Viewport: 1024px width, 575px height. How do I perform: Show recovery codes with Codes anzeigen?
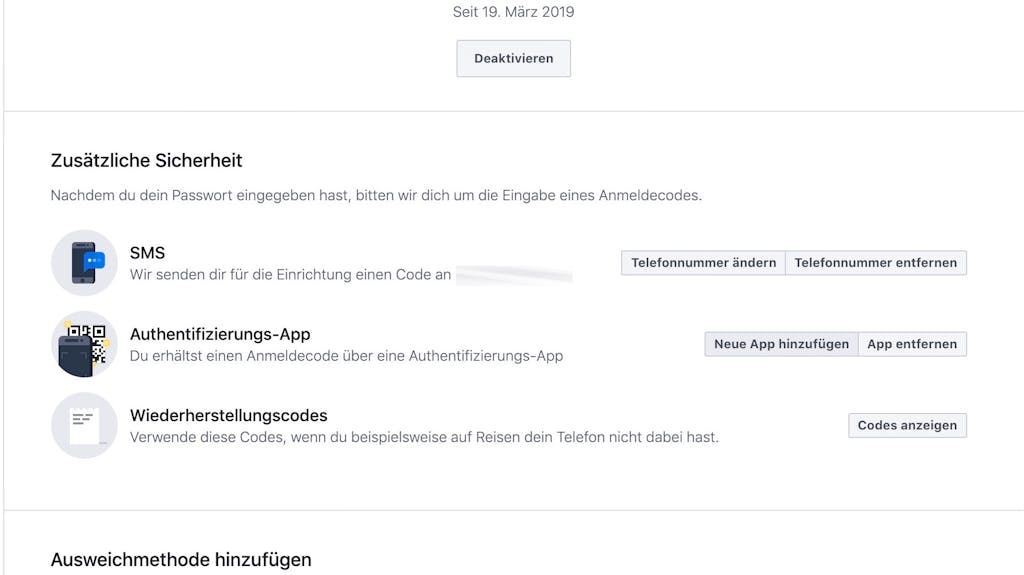907,425
